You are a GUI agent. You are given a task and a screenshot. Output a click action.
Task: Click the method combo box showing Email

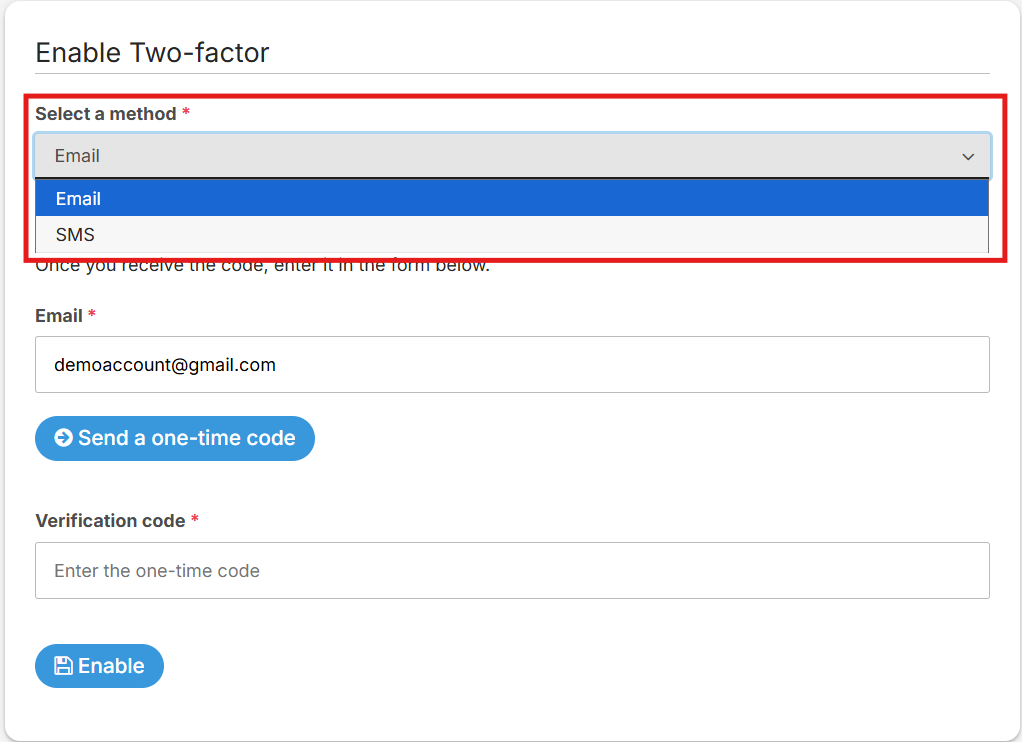(x=500, y=156)
